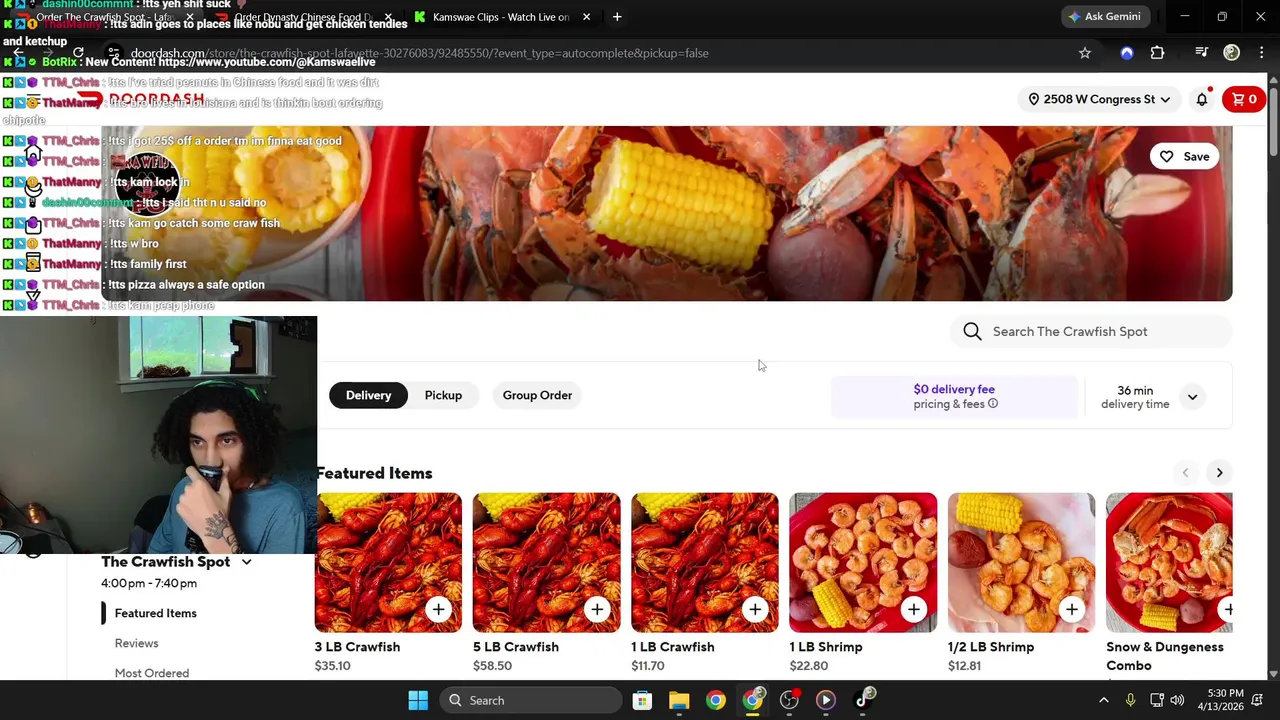The height and width of the screenshot is (720, 1280).
Task: Open a new browser tab
Action: [x=617, y=17]
